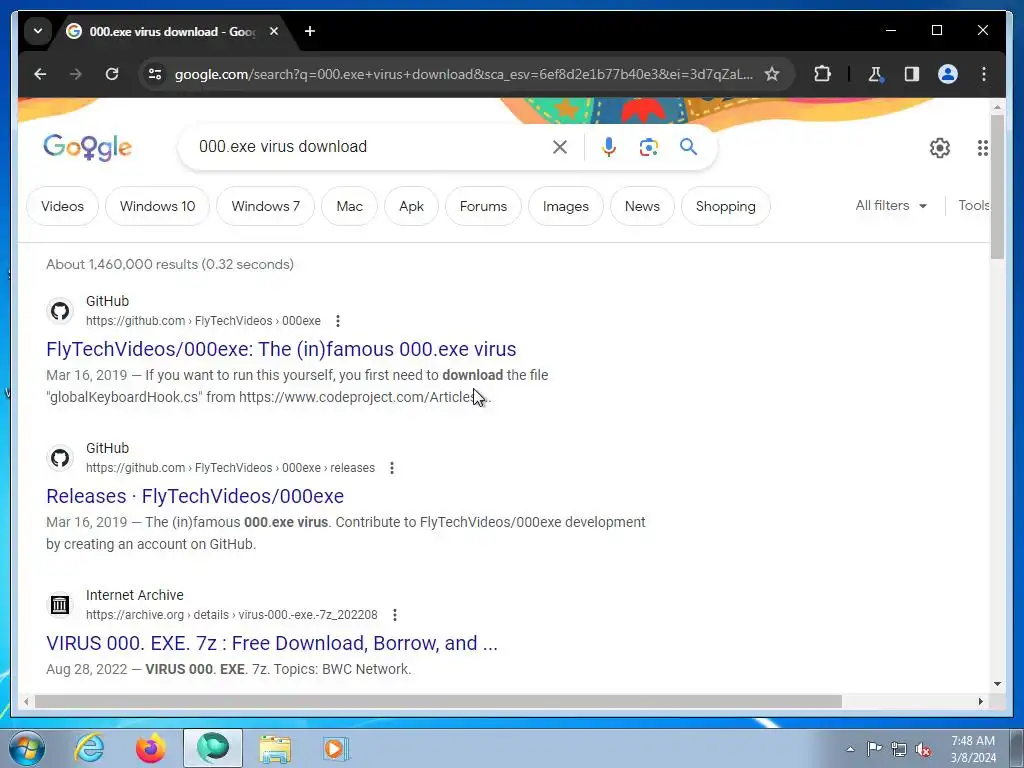Click the muted volume tray icon
Image resolution: width=1024 pixels, height=768 pixels.
coord(923,749)
